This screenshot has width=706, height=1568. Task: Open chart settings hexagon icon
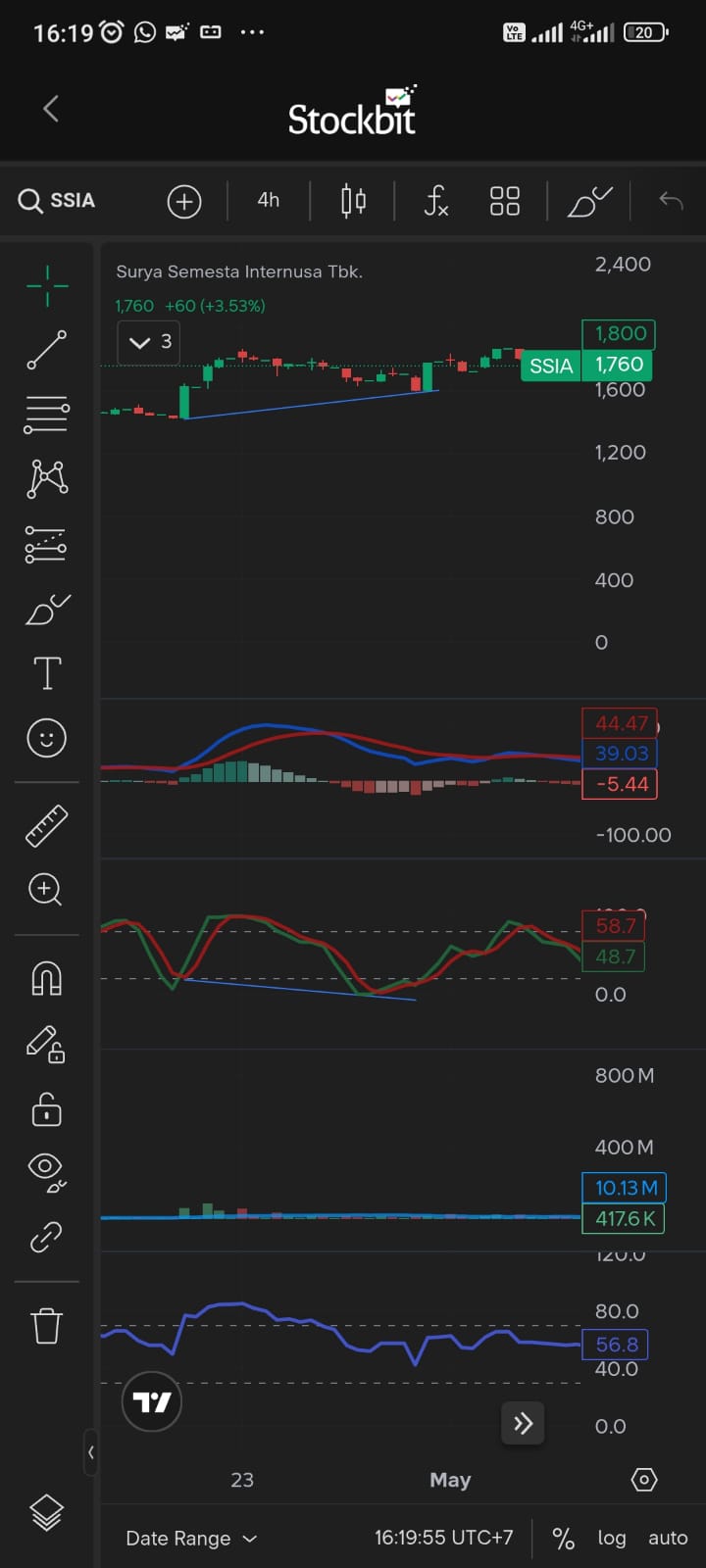[x=644, y=1480]
